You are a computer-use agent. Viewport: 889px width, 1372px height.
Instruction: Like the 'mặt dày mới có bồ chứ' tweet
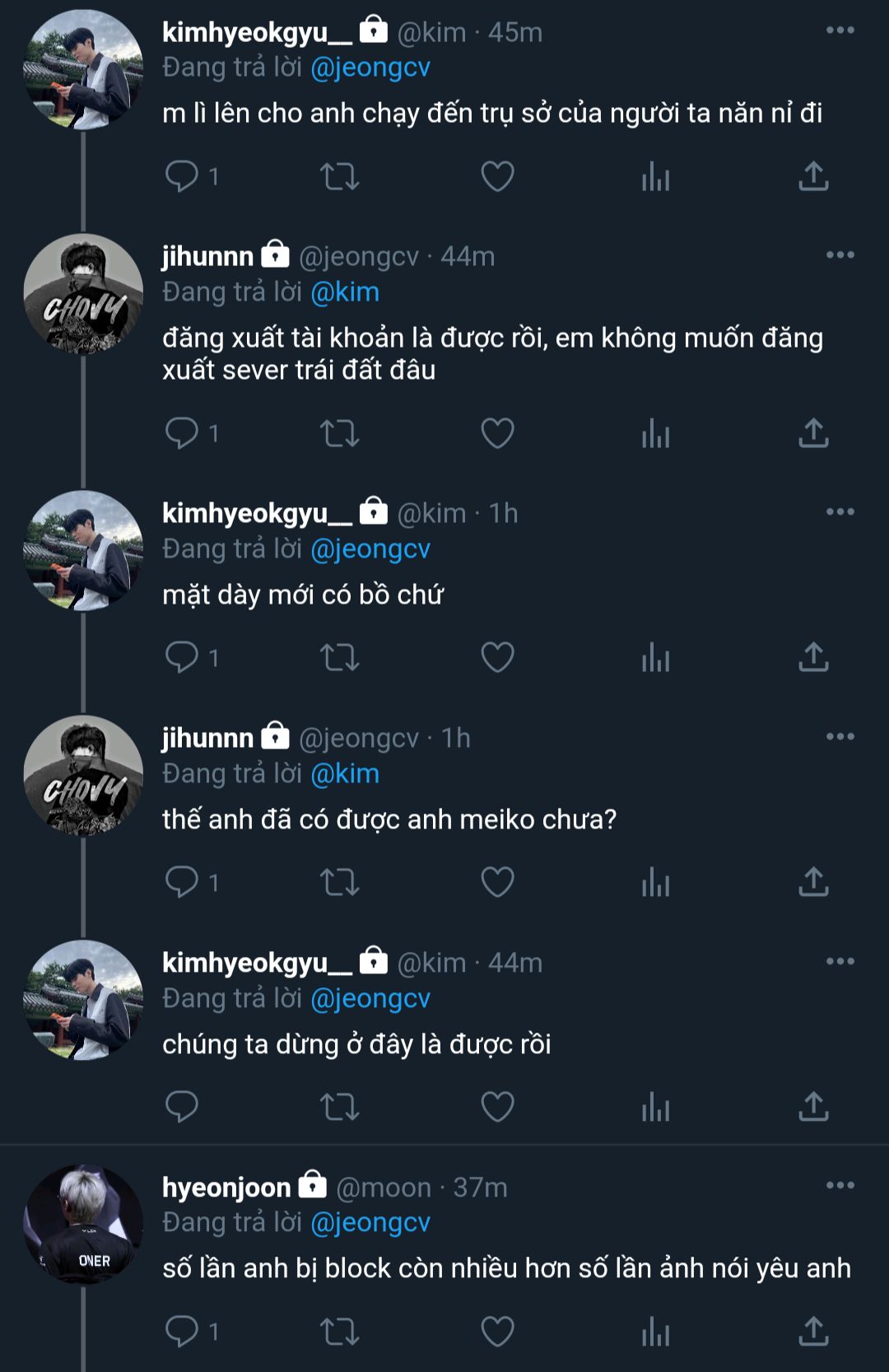pos(497,657)
